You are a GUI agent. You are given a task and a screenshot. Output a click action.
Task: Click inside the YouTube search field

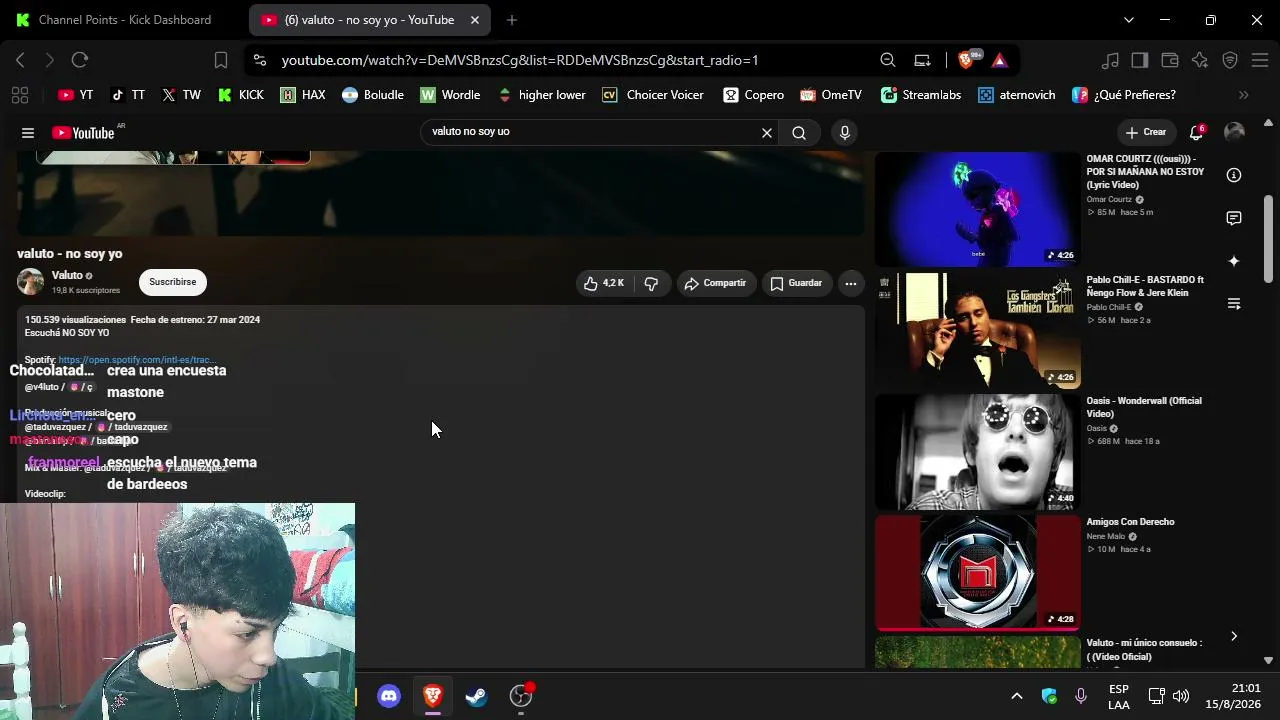590,132
